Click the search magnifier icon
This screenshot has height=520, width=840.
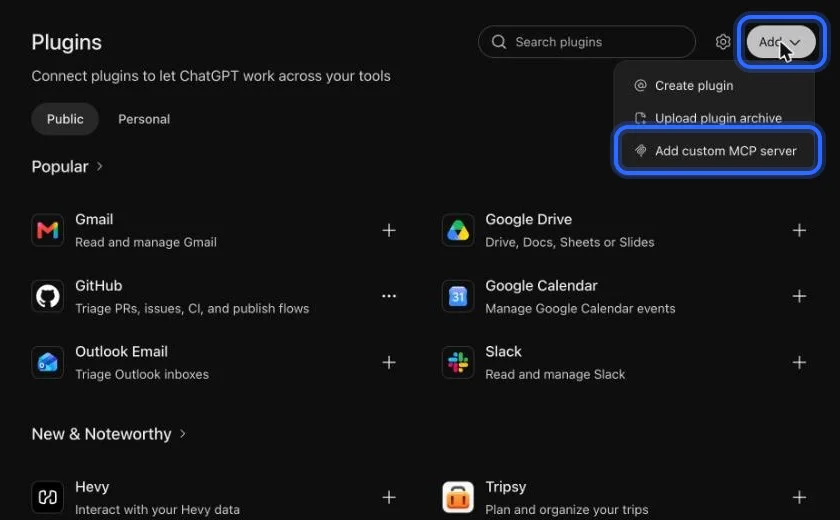499,42
